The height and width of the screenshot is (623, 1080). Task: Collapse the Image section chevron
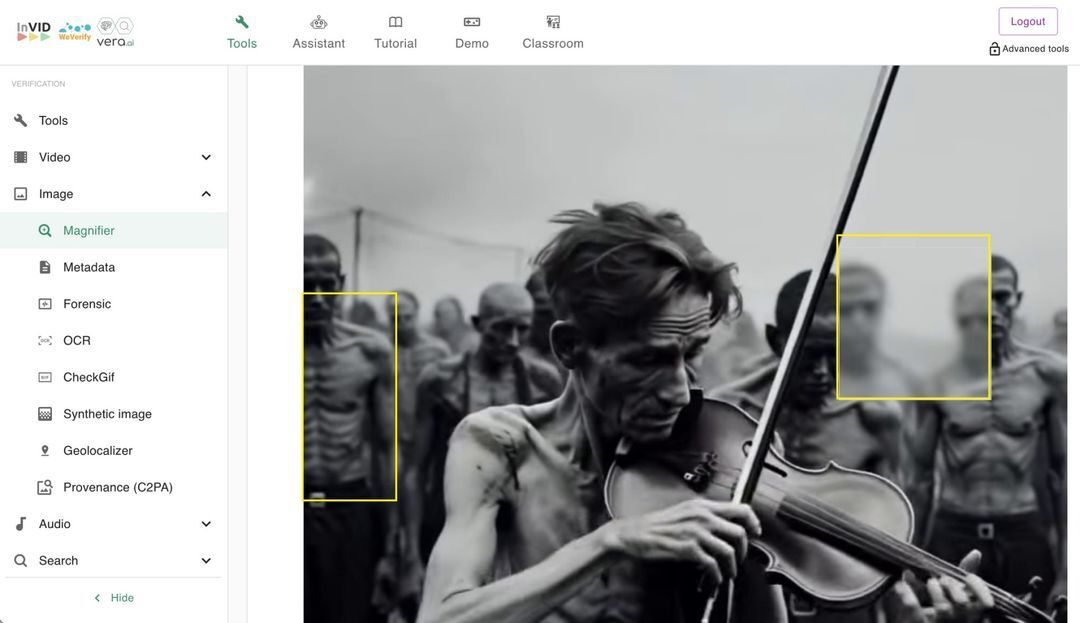[206, 194]
